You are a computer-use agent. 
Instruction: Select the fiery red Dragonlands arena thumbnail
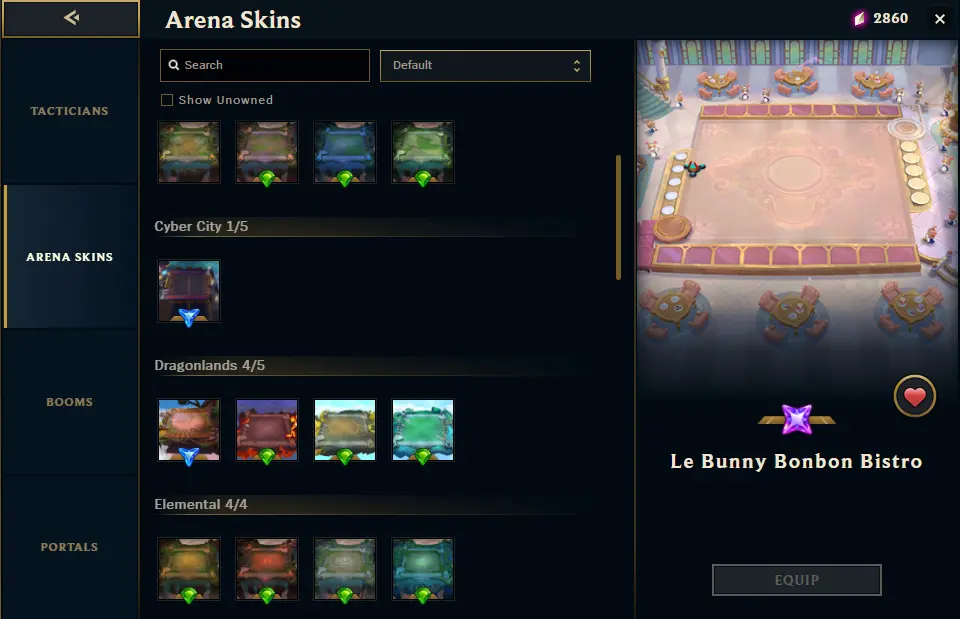[x=267, y=430]
